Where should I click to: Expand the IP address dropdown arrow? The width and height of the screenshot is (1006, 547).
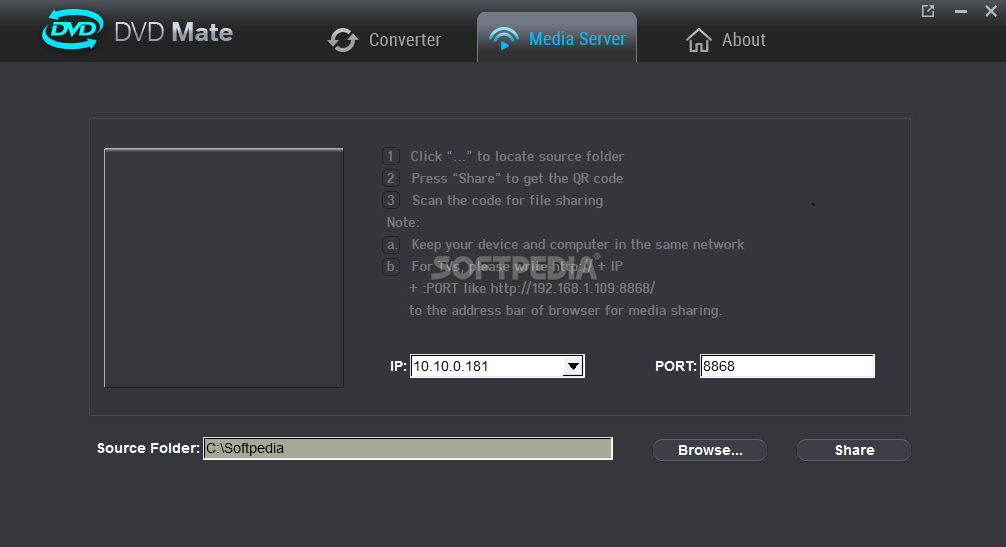tap(573, 366)
